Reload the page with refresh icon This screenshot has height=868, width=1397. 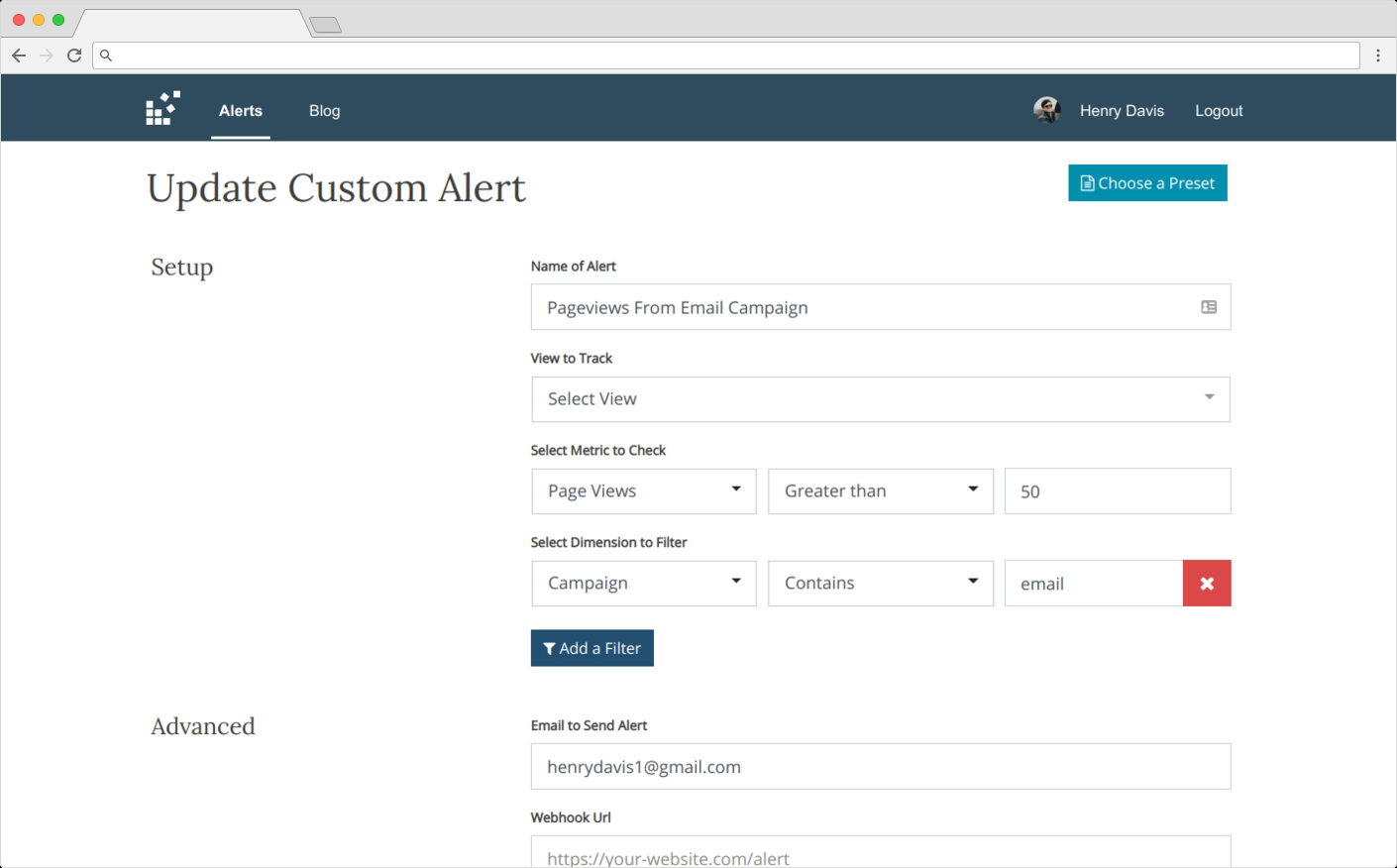coord(74,55)
